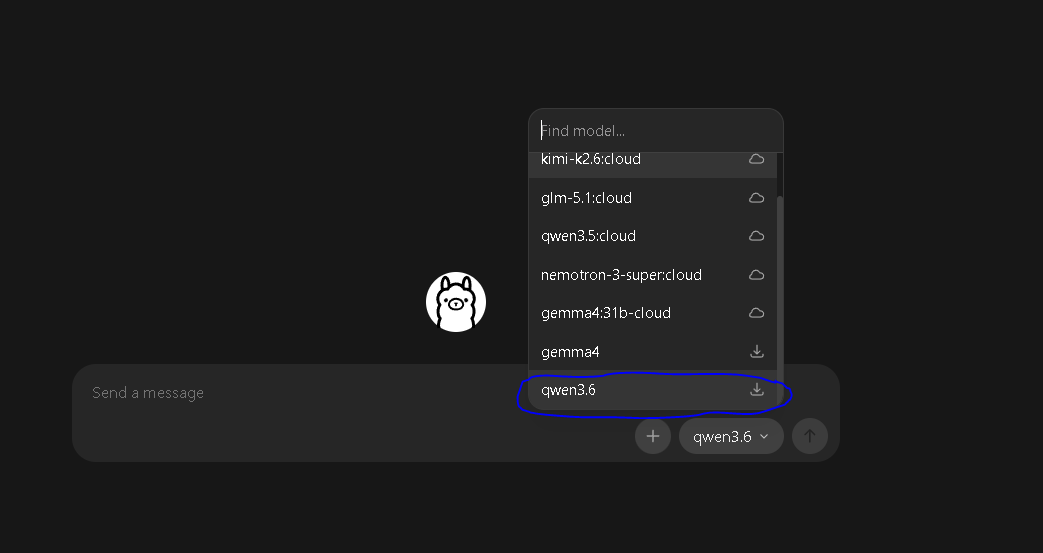Image resolution: width=1043 pixels, height=553 pixels.
Task: Click the chevron on the model selector
Action: (764, 437)
